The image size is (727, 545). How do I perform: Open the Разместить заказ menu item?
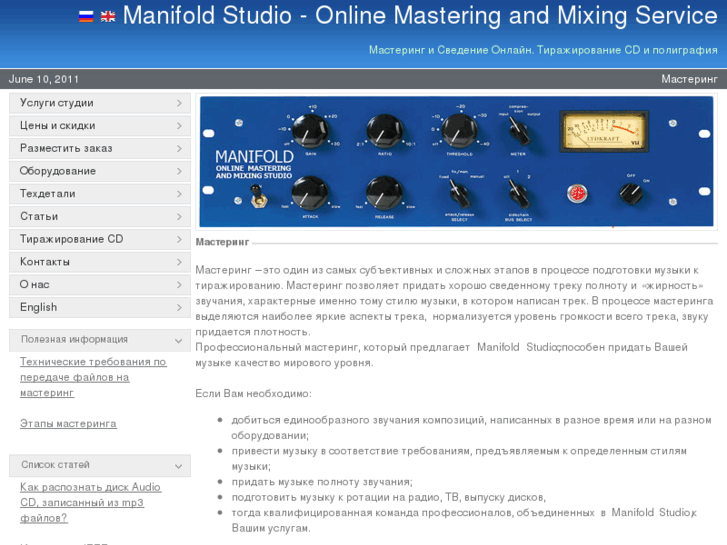tap(100, 148)
